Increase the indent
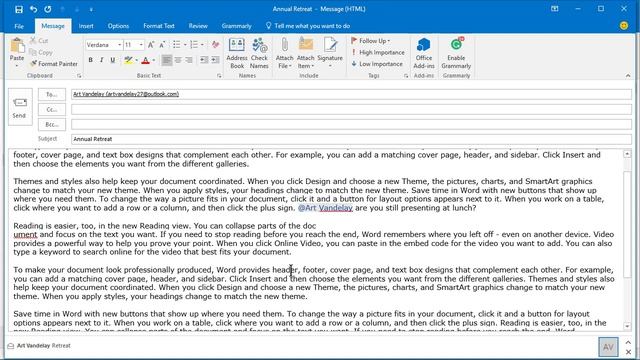 [215, 60]
